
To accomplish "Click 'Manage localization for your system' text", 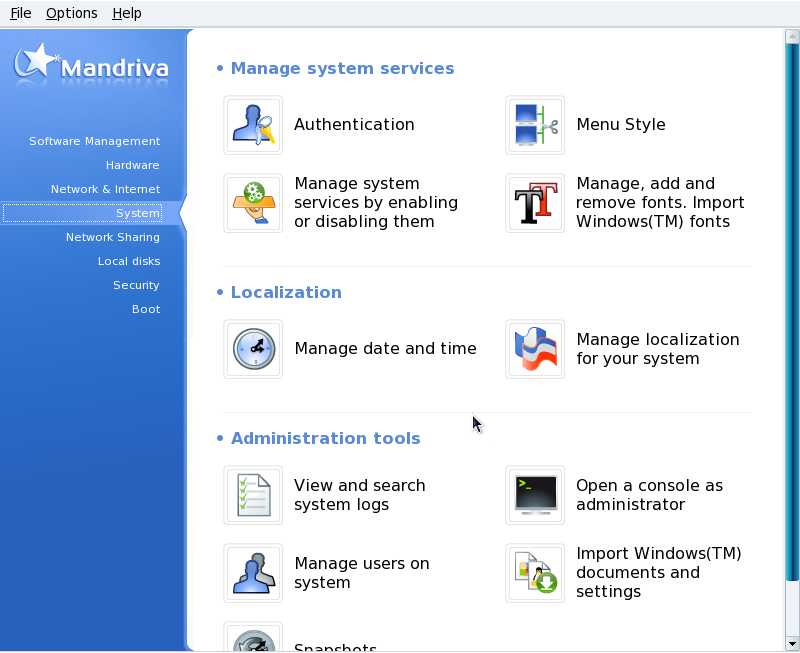I will tap(658, 349).
